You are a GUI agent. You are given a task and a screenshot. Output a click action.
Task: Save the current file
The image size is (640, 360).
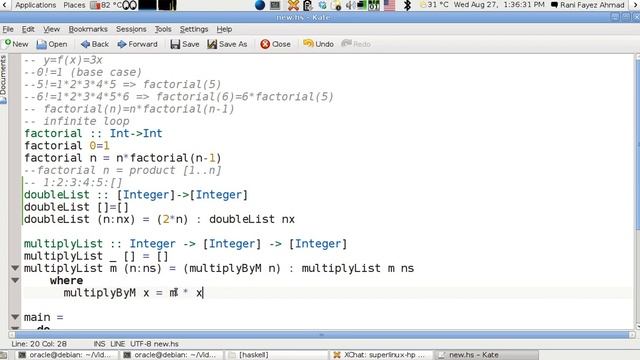pyautogui.click(x=185, y=44)
